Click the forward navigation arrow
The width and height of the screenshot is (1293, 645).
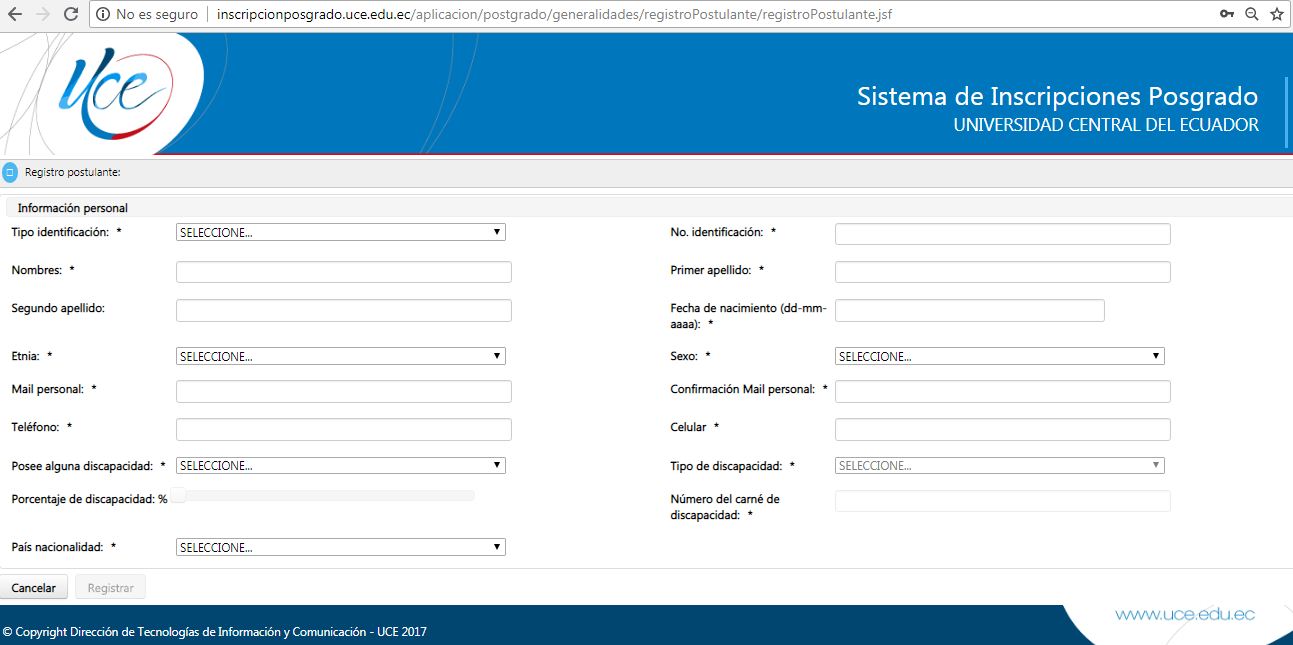pos(42,14)
